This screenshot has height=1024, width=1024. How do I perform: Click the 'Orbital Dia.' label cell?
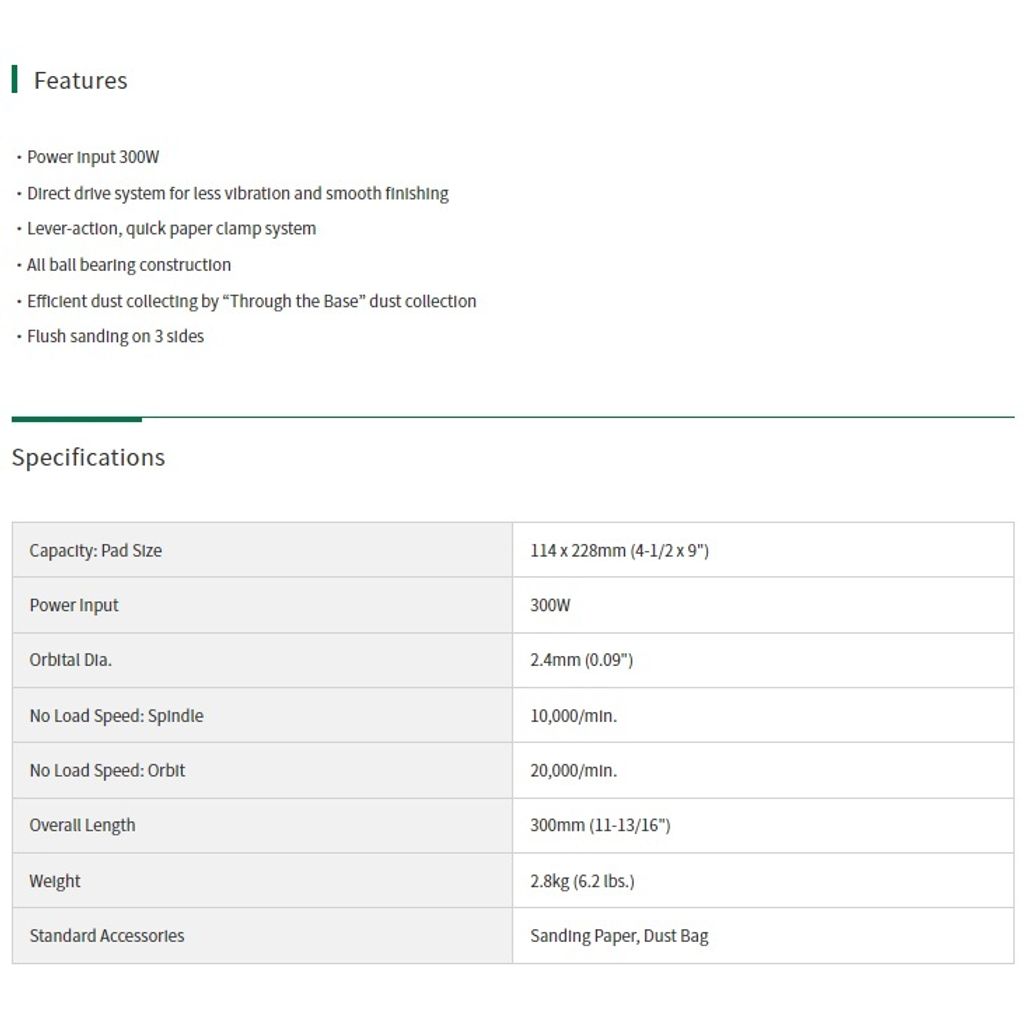70,660
